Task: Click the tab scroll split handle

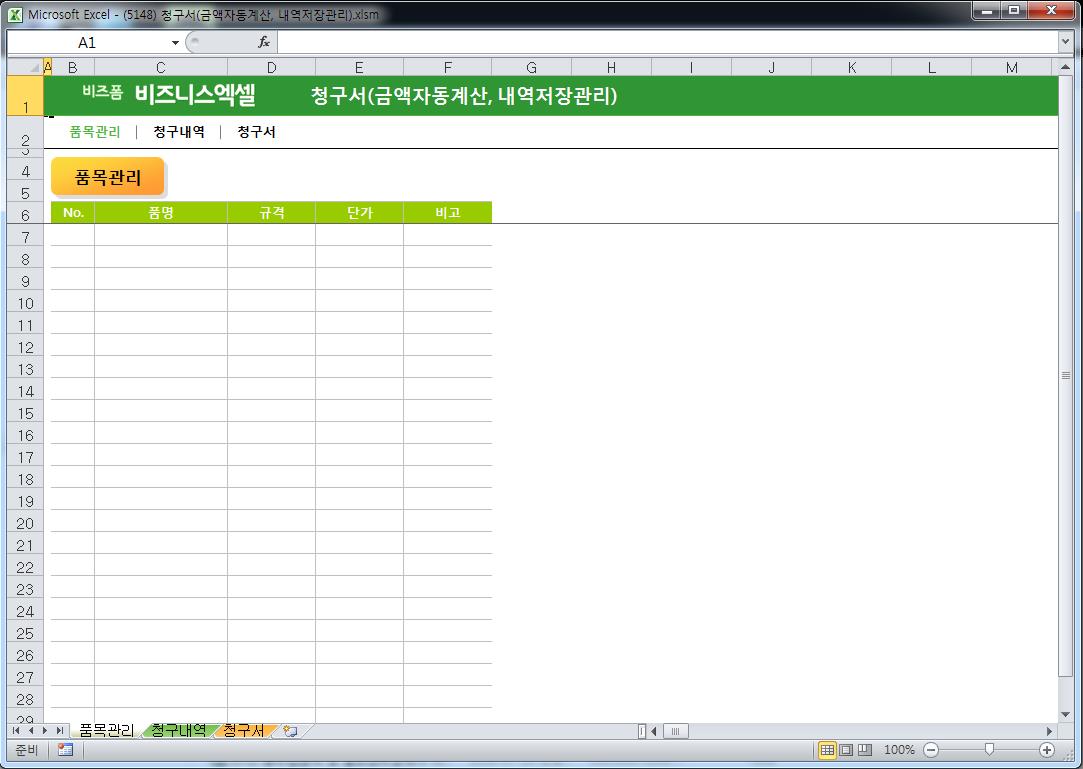Action: [x=642, y=731]
